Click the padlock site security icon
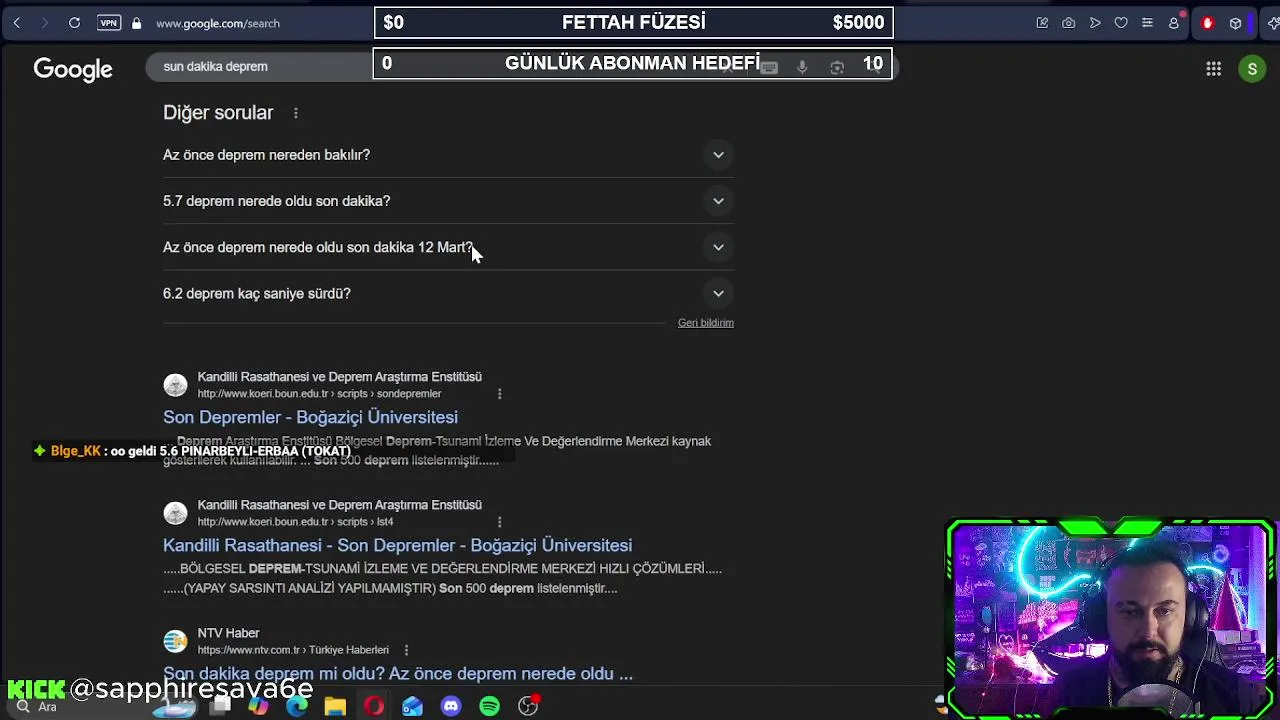Viewport: 1280px width, 720px height. tap(137, 23)
